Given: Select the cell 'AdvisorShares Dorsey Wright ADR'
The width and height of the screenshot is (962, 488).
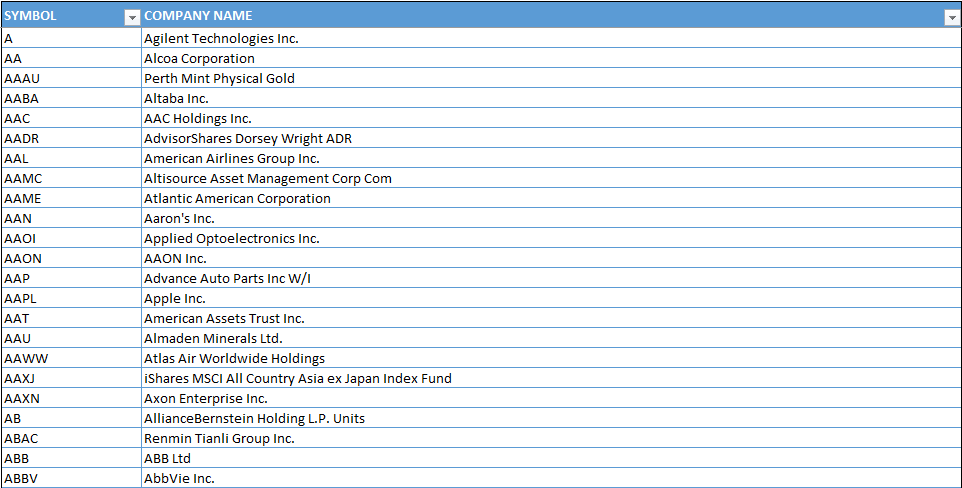Looking at the screenshot, I should click(x=551, y=138).
